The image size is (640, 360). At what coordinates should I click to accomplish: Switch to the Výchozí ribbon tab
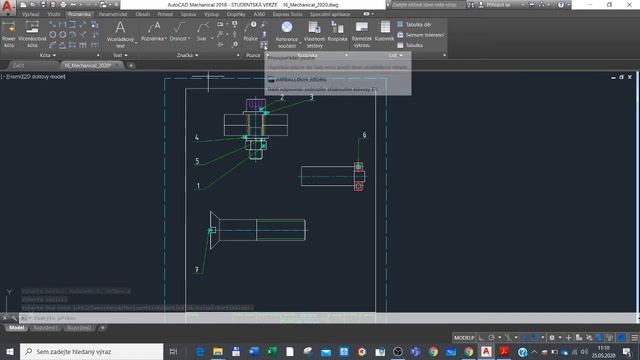[30, 14]
